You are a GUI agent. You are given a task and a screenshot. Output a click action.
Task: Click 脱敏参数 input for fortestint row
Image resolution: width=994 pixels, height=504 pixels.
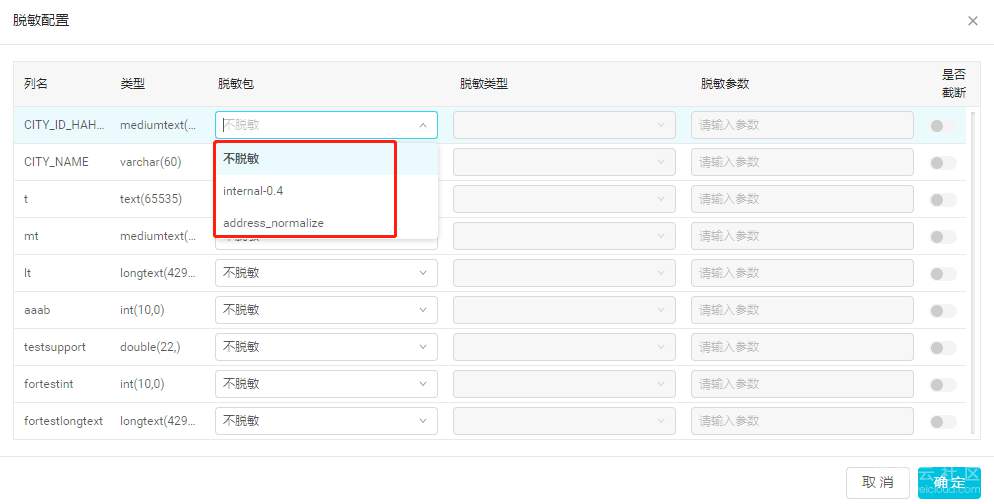click(802, 384)
